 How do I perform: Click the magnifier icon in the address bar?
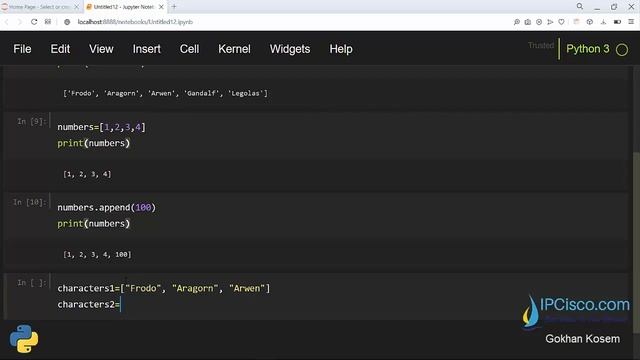(x=516, y=22)
